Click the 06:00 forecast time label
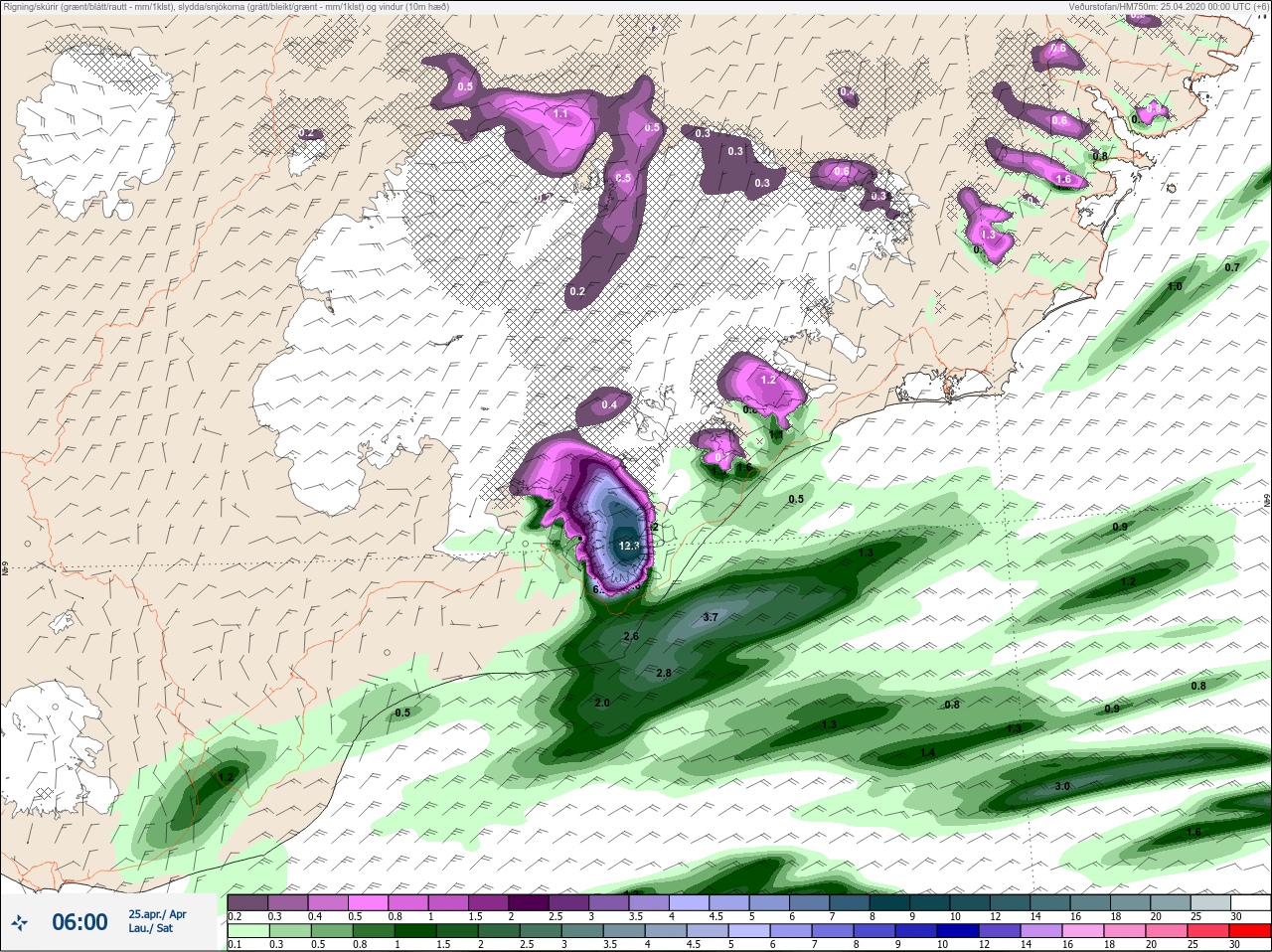This screenshot has width=1272, height=952. (79, 922)
